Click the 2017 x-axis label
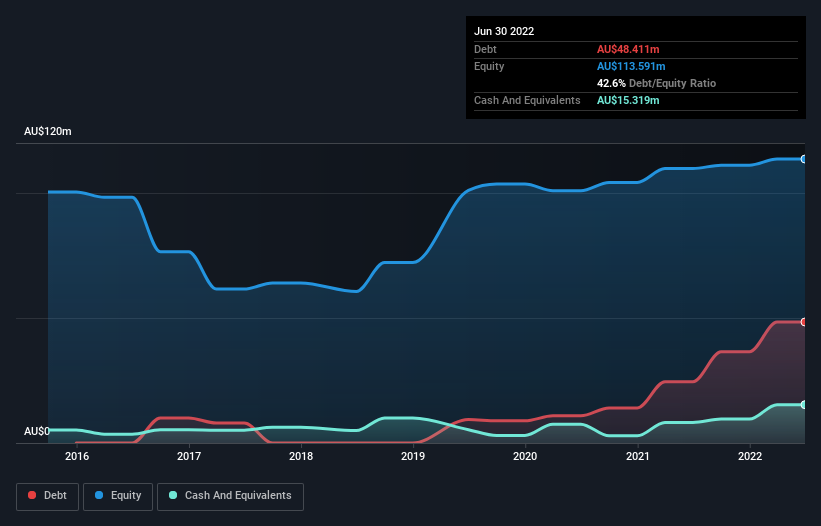 (x=189, y=456)
